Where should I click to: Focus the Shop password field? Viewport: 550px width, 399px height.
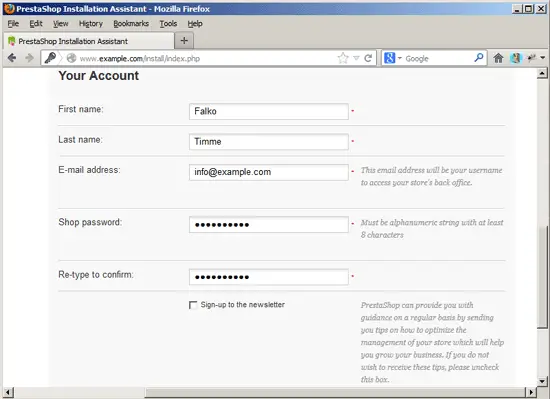(269, 224)
